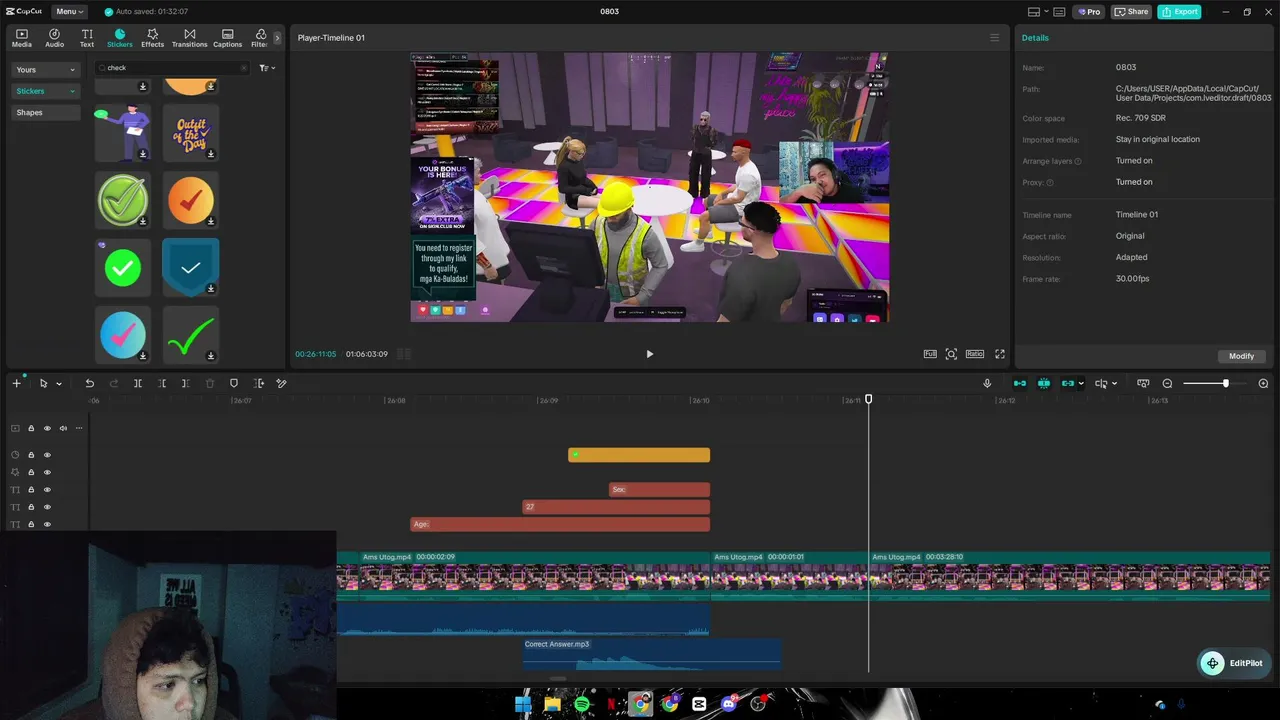Click the sticker search field containing 'check'
This screenshot has height=720, width=1280.
(170, 68)
